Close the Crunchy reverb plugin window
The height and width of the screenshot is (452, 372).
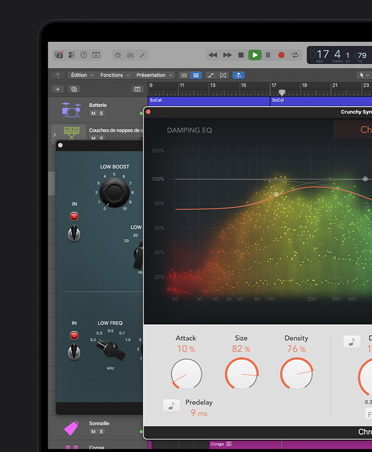[148, 112]
